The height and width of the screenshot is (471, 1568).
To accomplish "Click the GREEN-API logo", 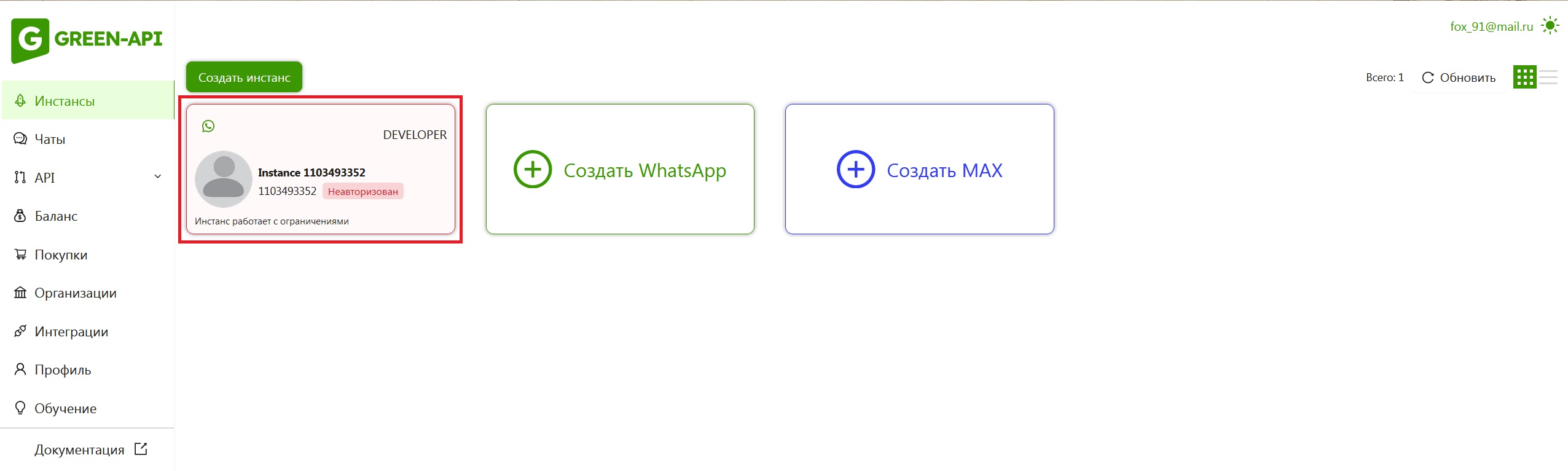I will 87,40.
